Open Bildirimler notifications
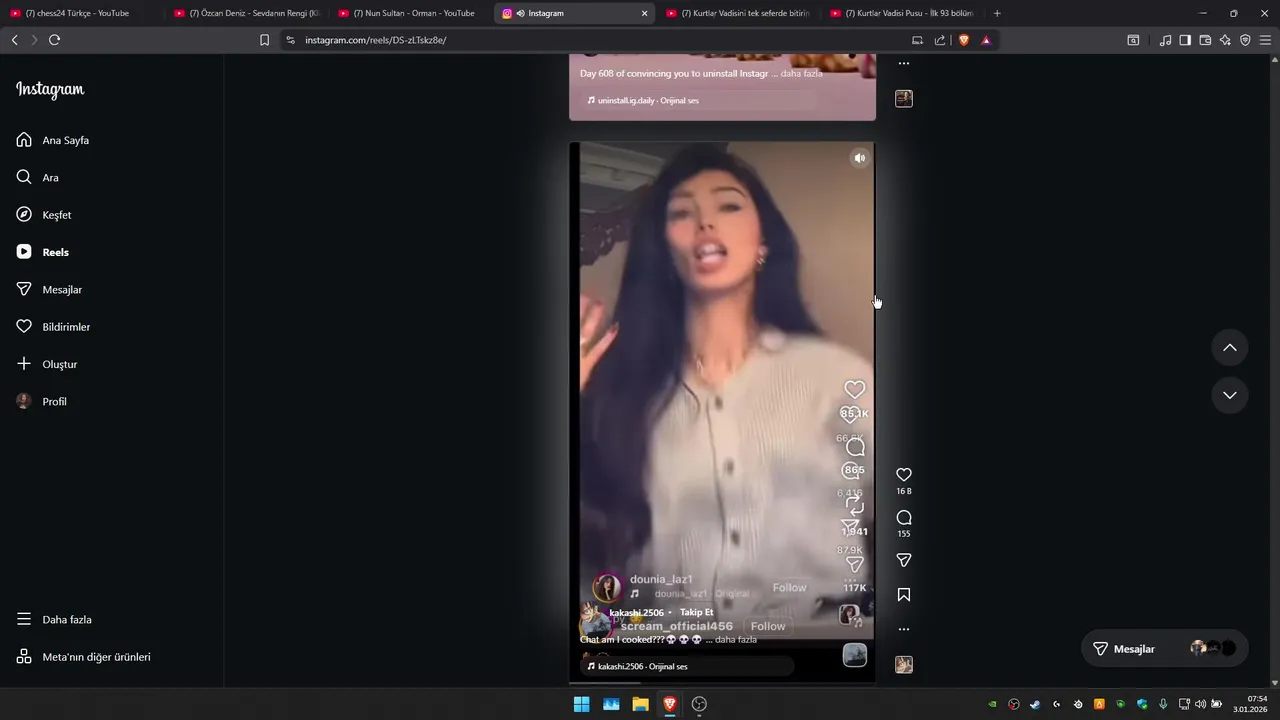The image size is (1280, 720). (x=53, y=327)
